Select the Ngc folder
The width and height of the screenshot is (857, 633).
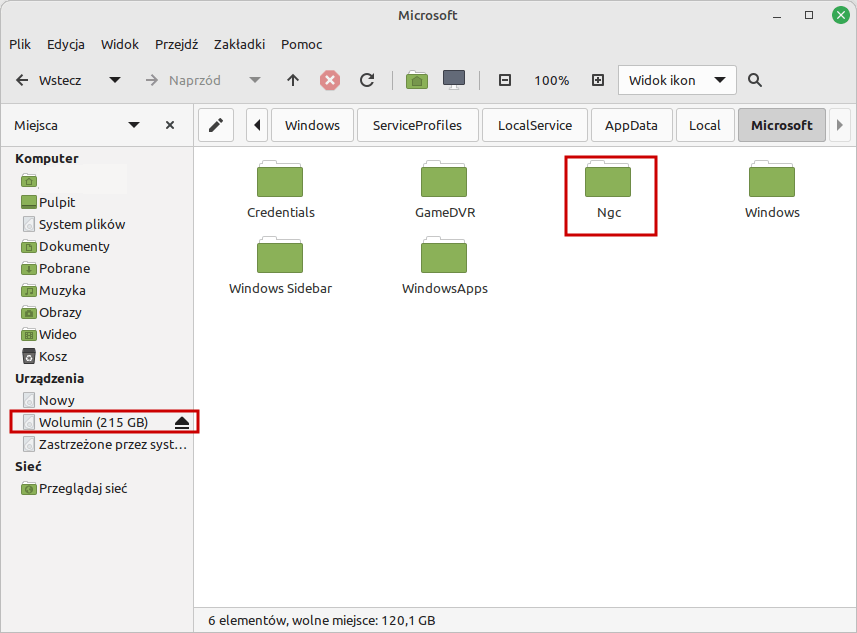click(608, 190)
